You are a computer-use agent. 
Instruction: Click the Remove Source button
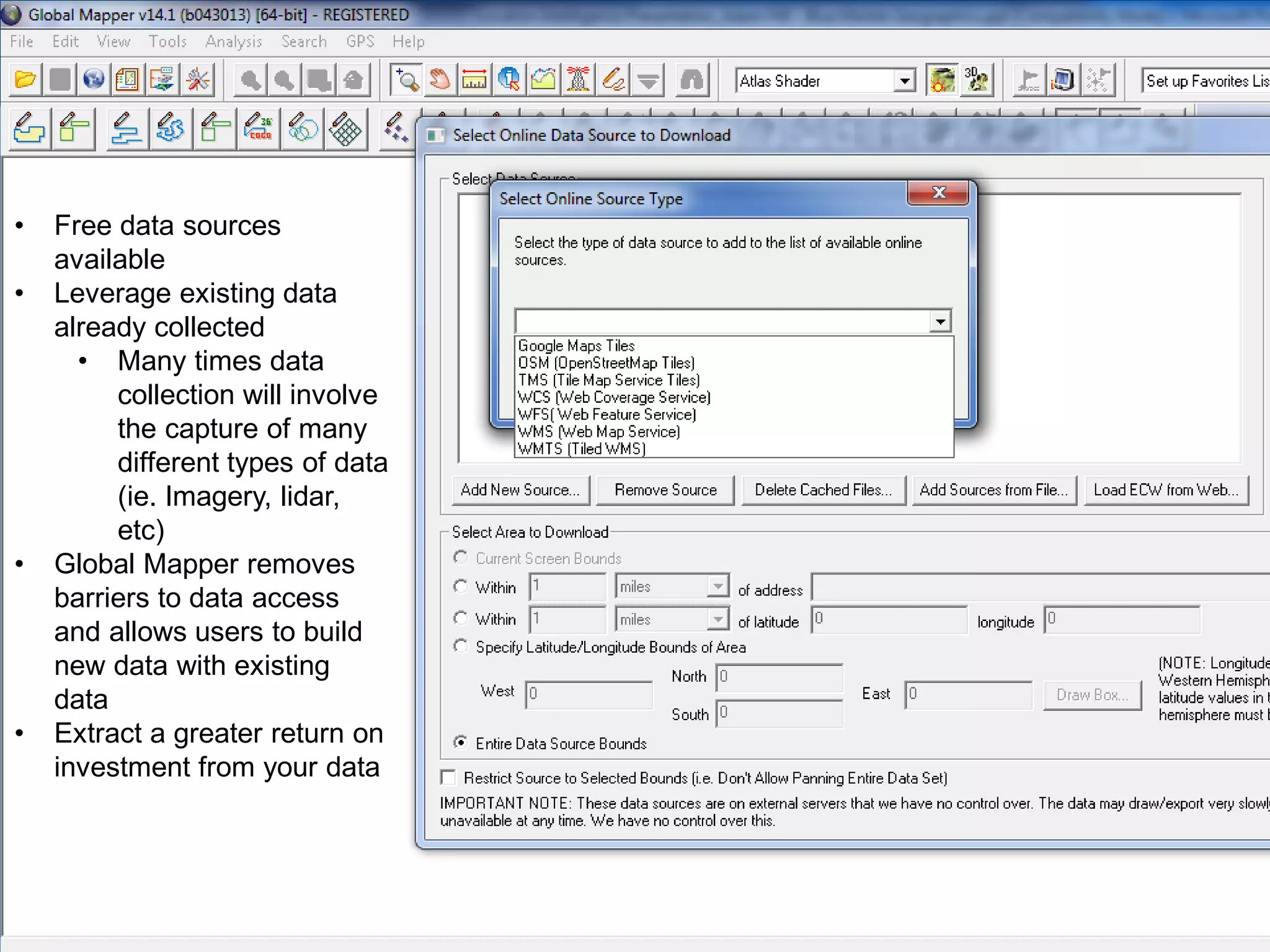665,490
